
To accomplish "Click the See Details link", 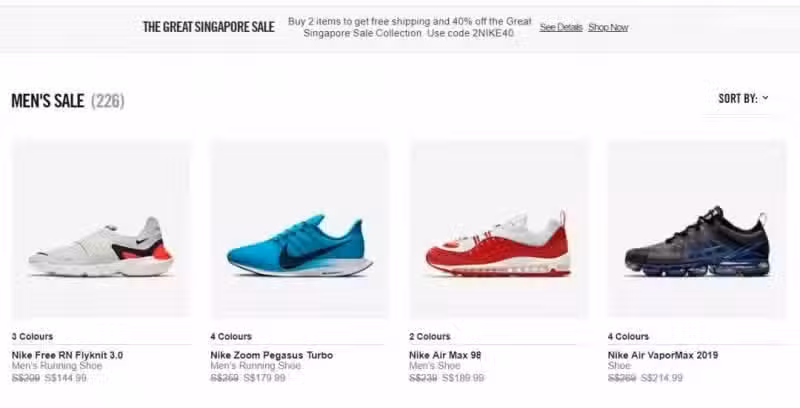I will point(561,28).
